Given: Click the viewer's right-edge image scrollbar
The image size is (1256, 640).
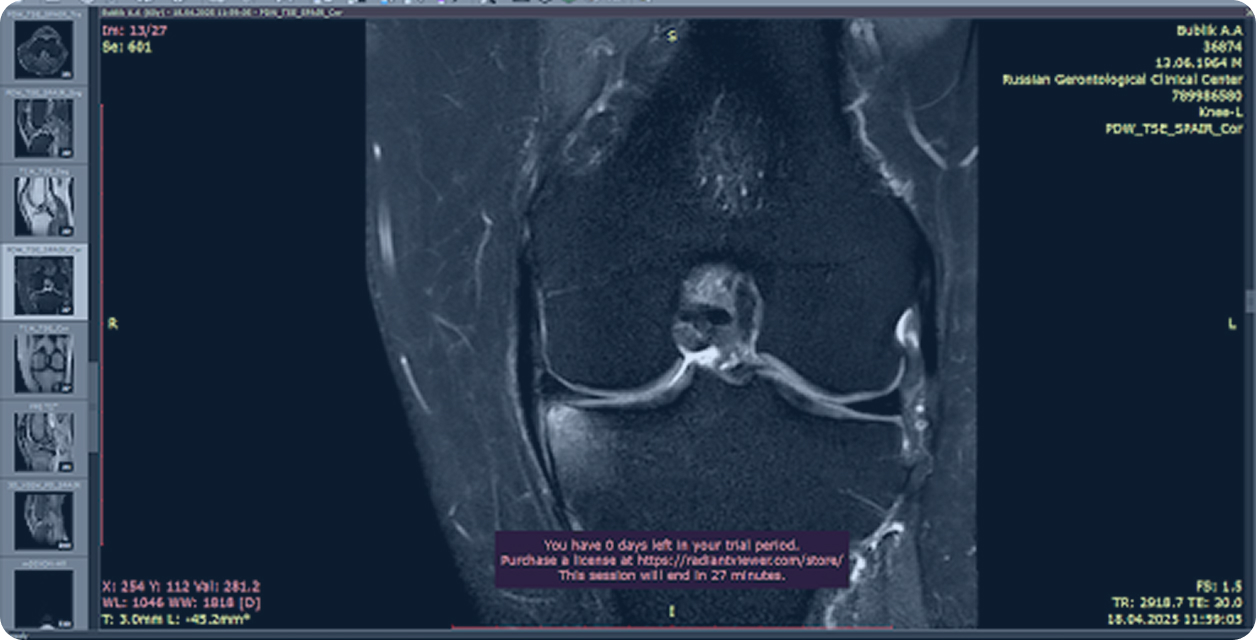Looking at the screenshot, I should tap(1250, 300).
